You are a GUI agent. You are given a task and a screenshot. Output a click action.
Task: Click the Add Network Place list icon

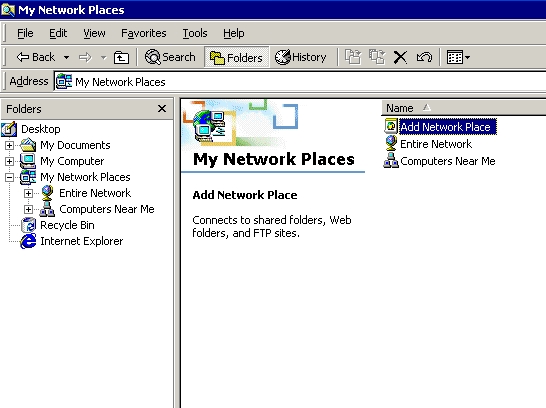point(391,126)
